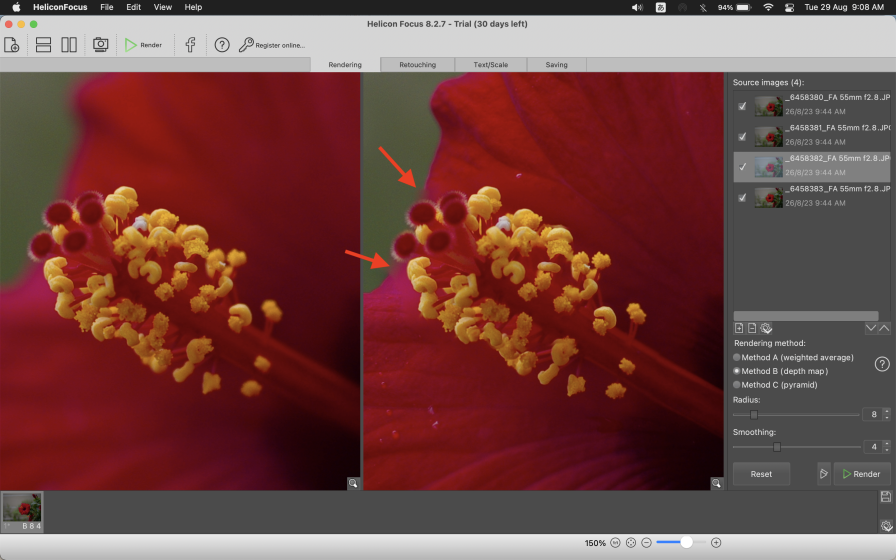
Task: Decrease Smoothing value with stepper down arrow
Action: coord(886,450)
